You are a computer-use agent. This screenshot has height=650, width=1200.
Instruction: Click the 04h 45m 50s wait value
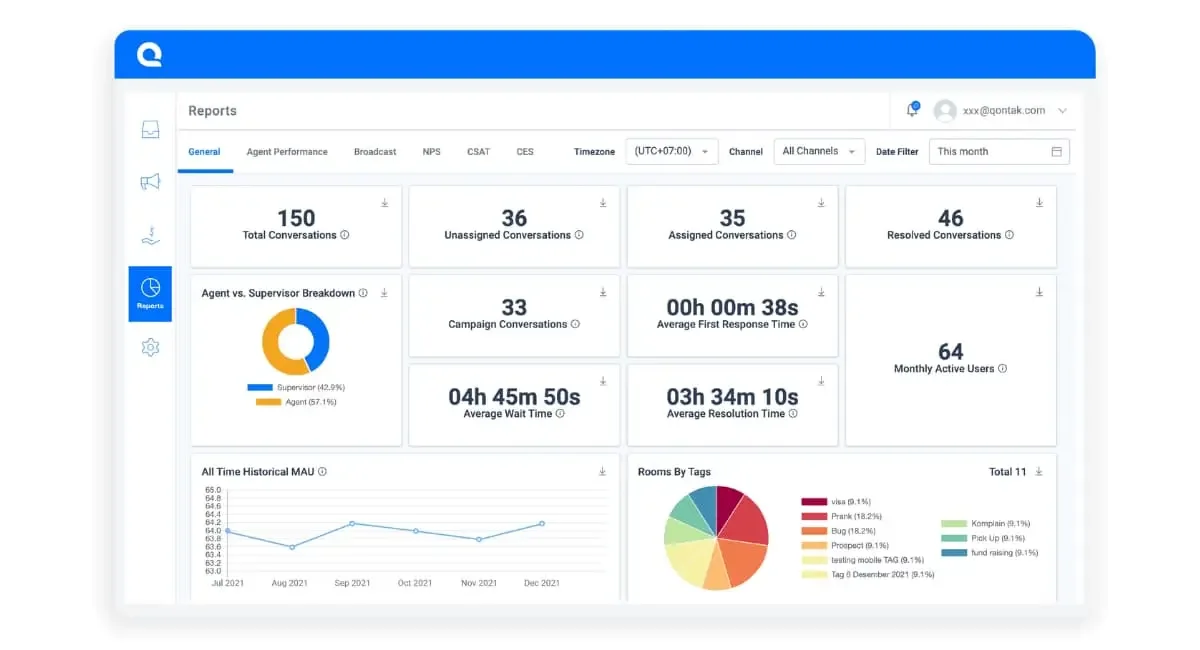tap(514, 397)
